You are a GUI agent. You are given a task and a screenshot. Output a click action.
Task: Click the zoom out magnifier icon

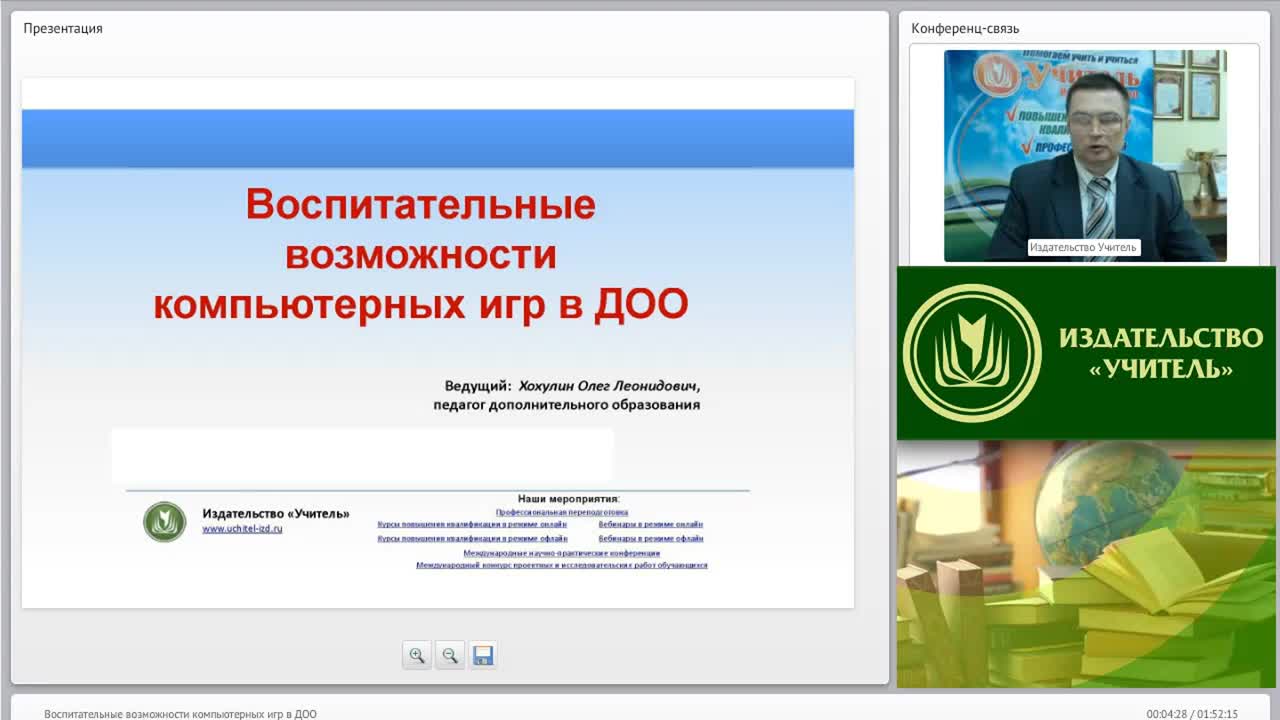click(x=450, y=655)
